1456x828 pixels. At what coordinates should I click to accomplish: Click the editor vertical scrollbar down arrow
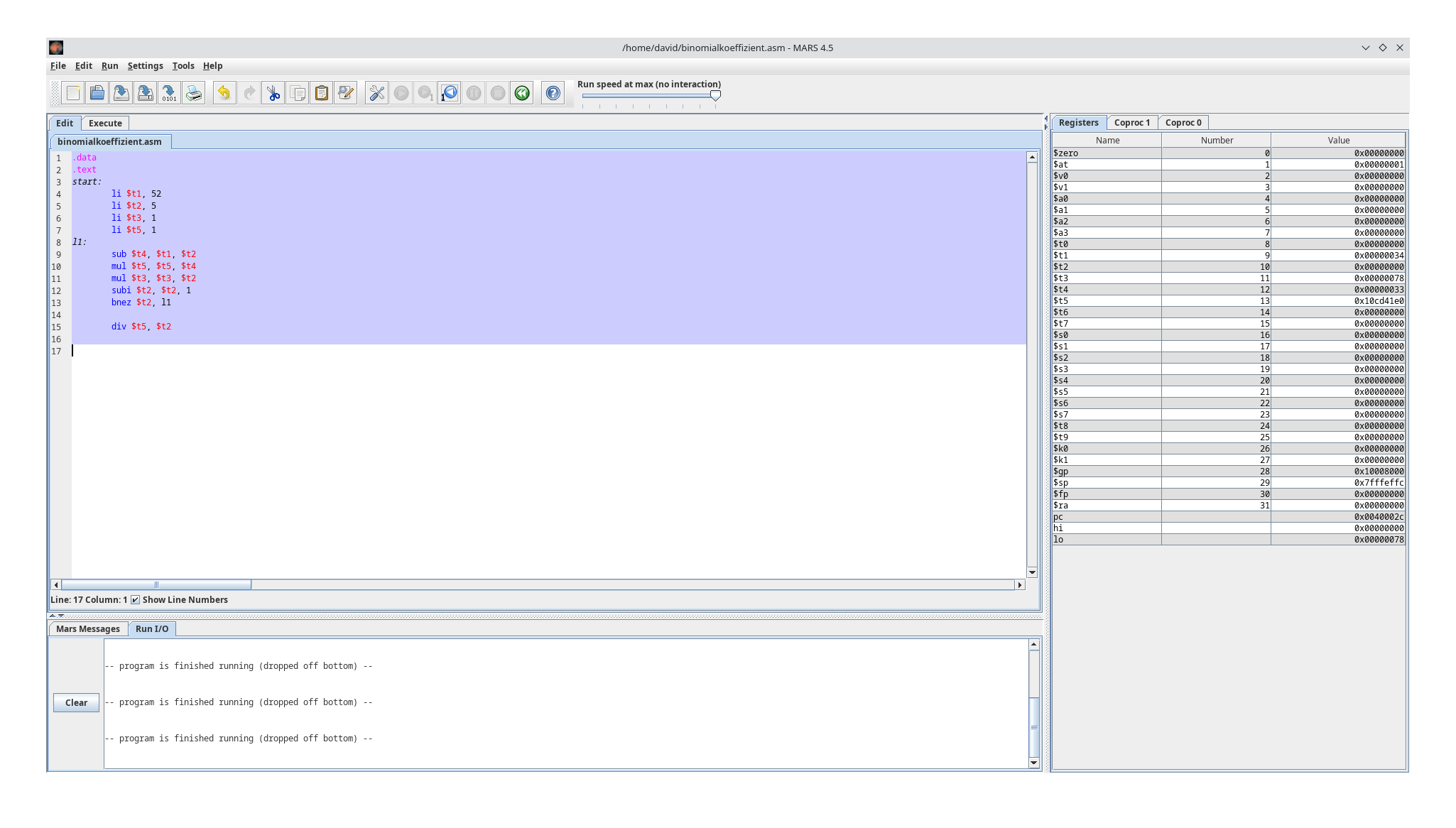click(1033, 572)
